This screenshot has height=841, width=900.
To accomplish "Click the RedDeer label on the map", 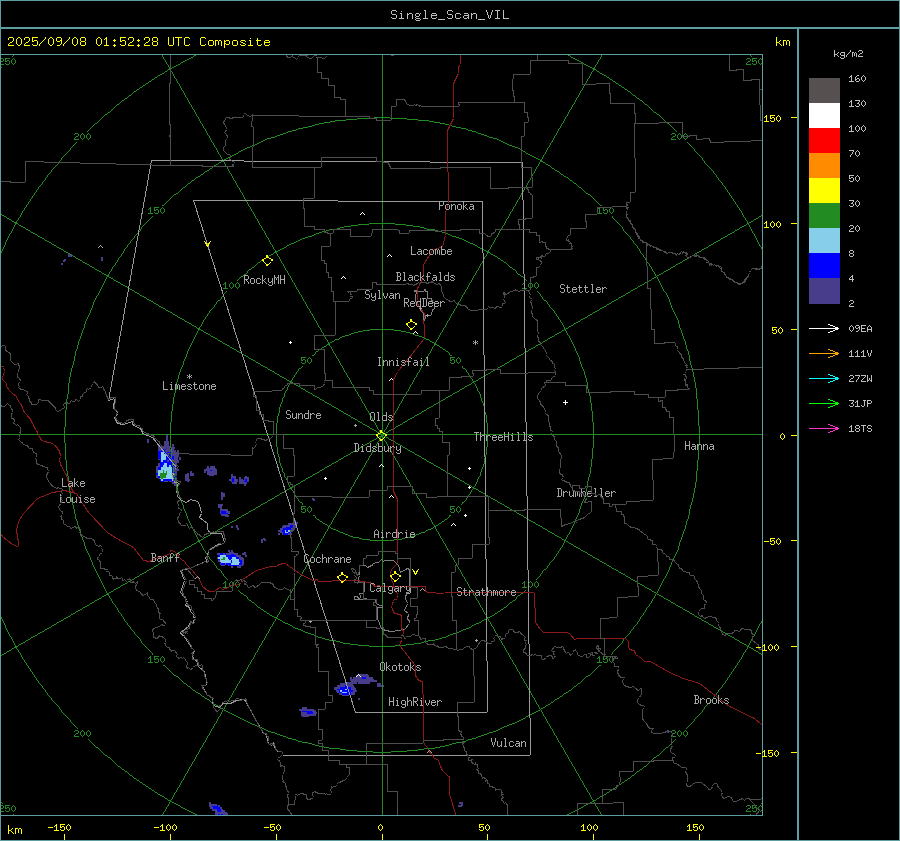I will pyautogui.click(x=424, y=303).
